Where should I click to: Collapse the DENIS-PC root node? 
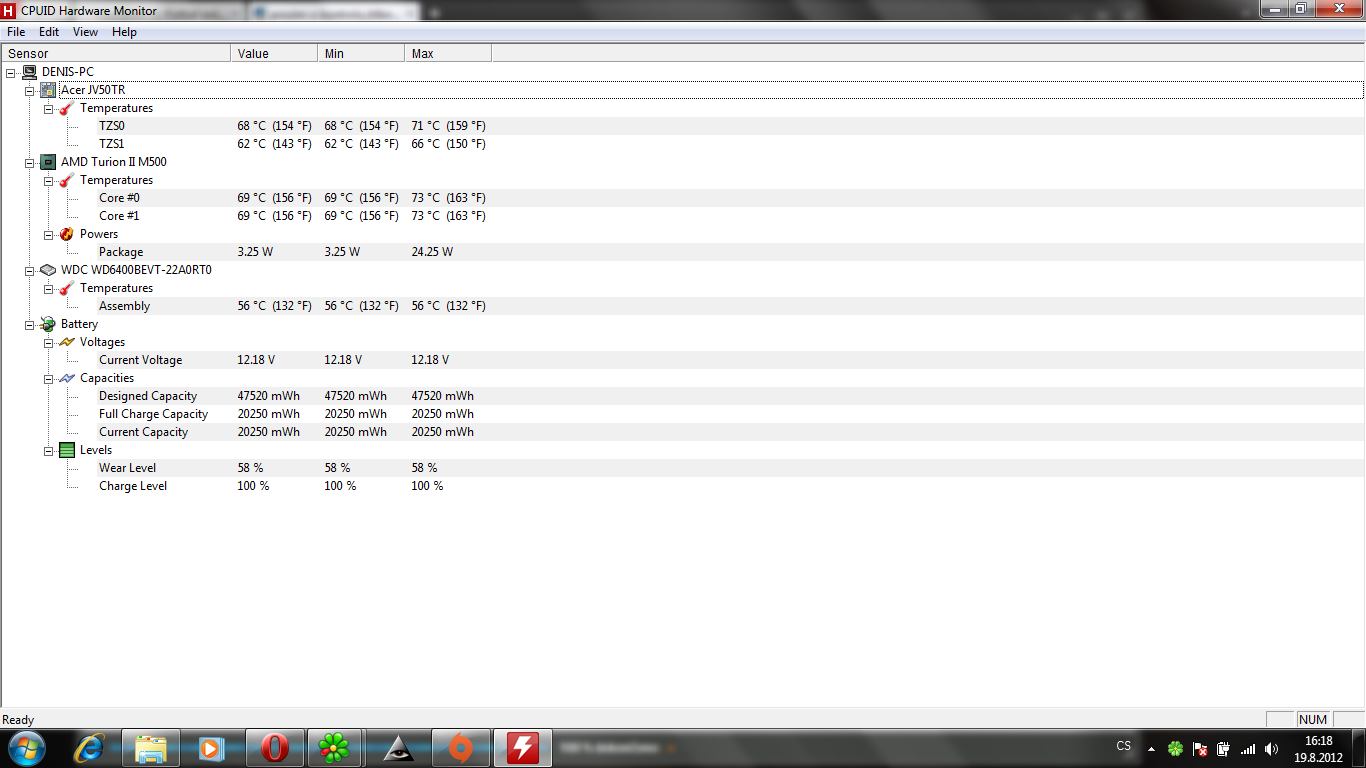11,72
